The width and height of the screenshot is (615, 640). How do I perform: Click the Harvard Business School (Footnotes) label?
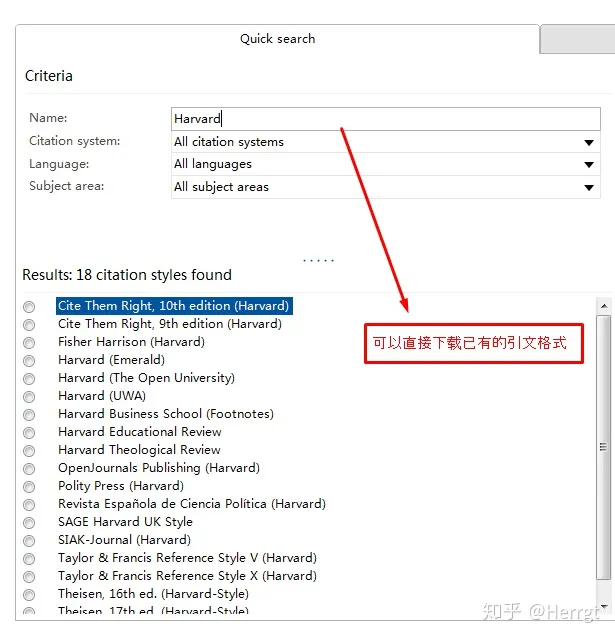tap(166, 414)
